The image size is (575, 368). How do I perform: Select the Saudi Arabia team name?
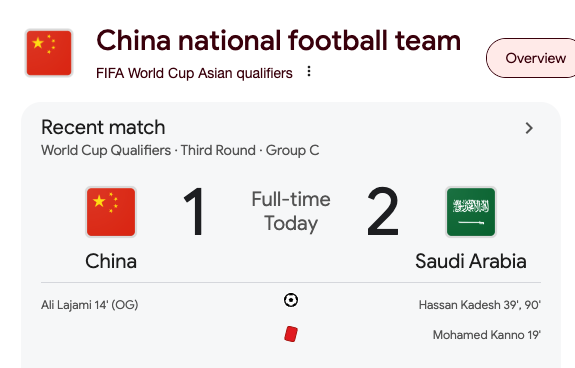point(471,261)
